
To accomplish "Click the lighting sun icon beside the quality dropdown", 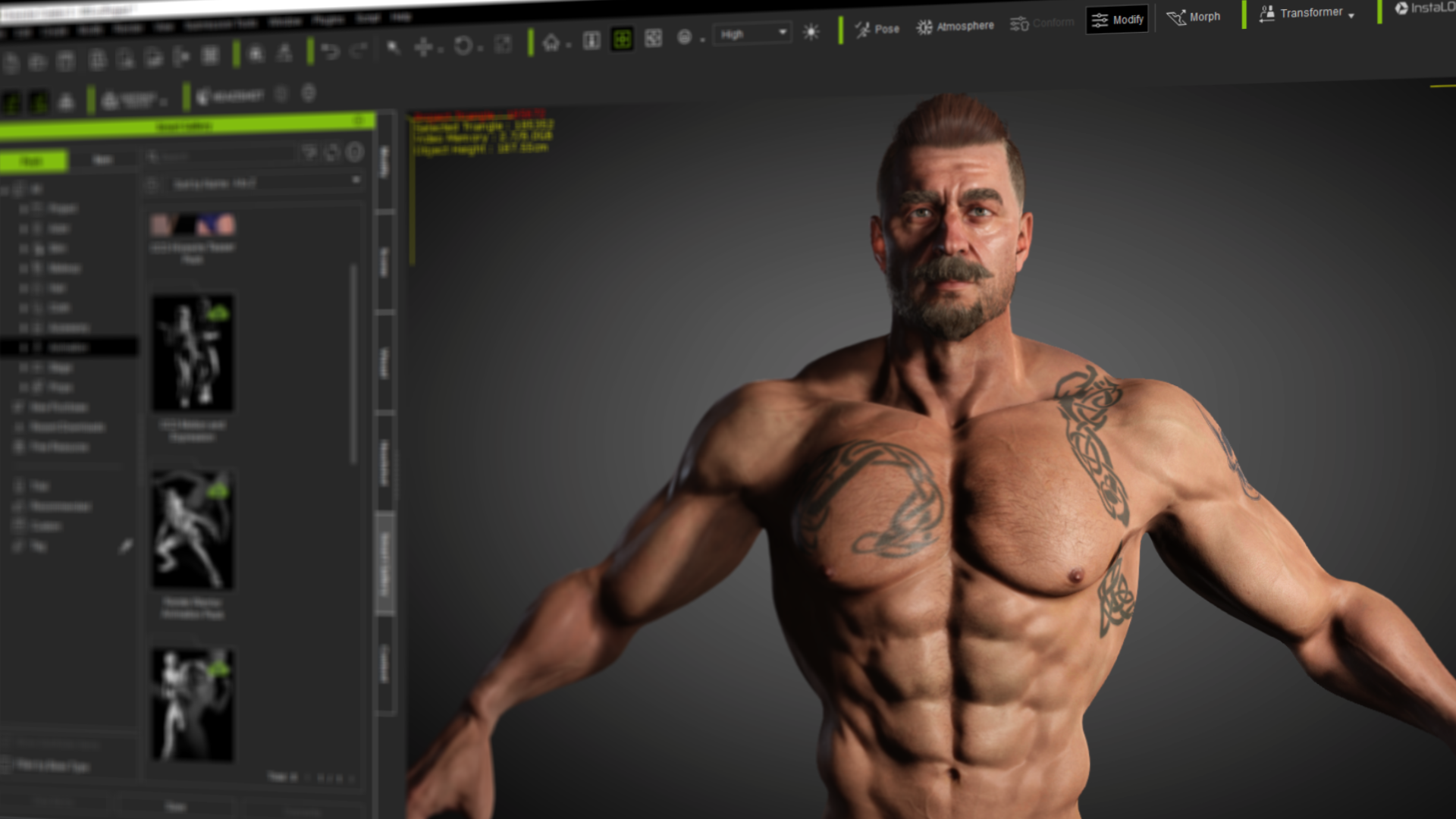I will pyautogui.click(x=810, y=32).
